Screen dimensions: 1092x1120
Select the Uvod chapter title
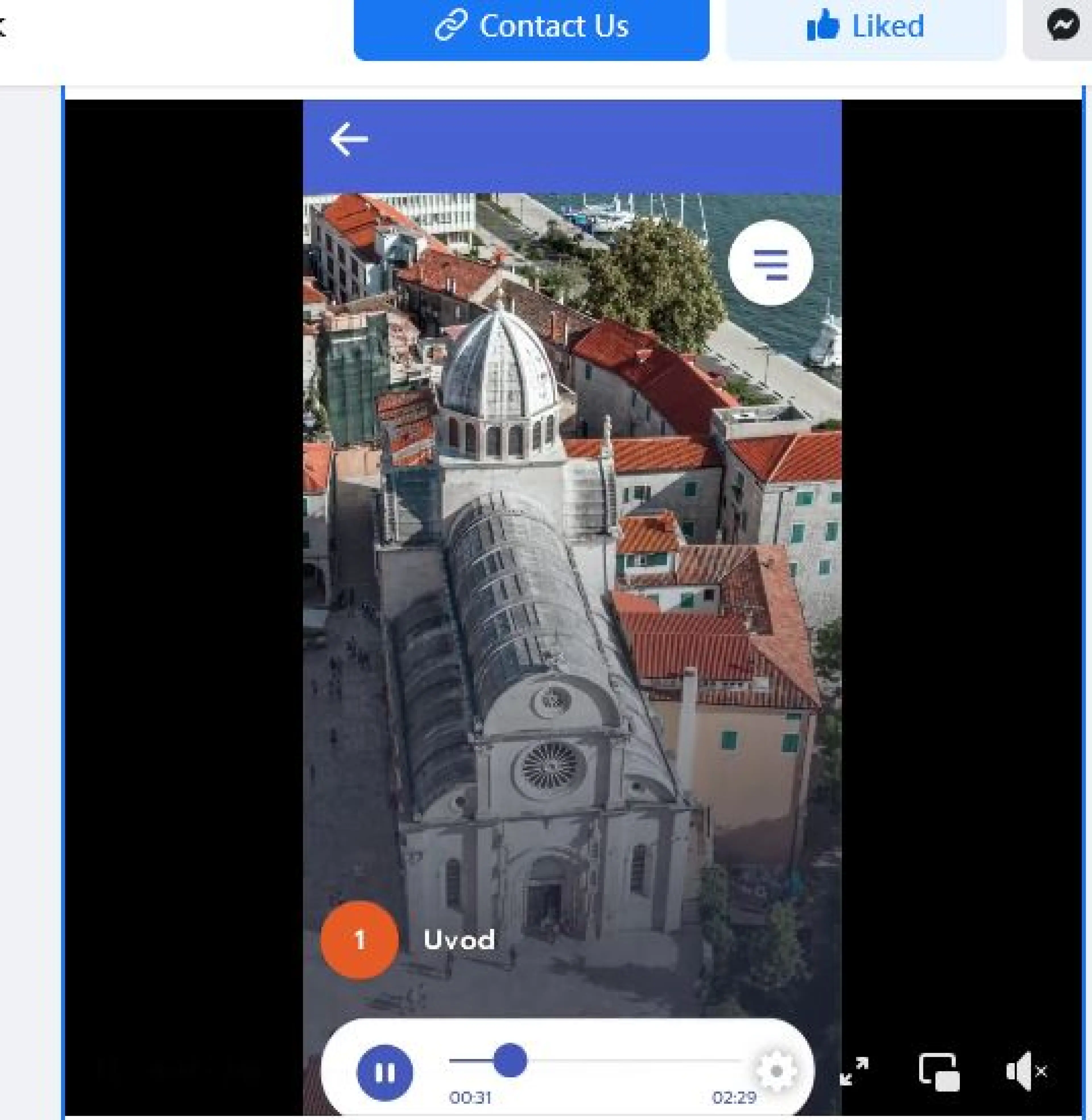coord(459,940)
